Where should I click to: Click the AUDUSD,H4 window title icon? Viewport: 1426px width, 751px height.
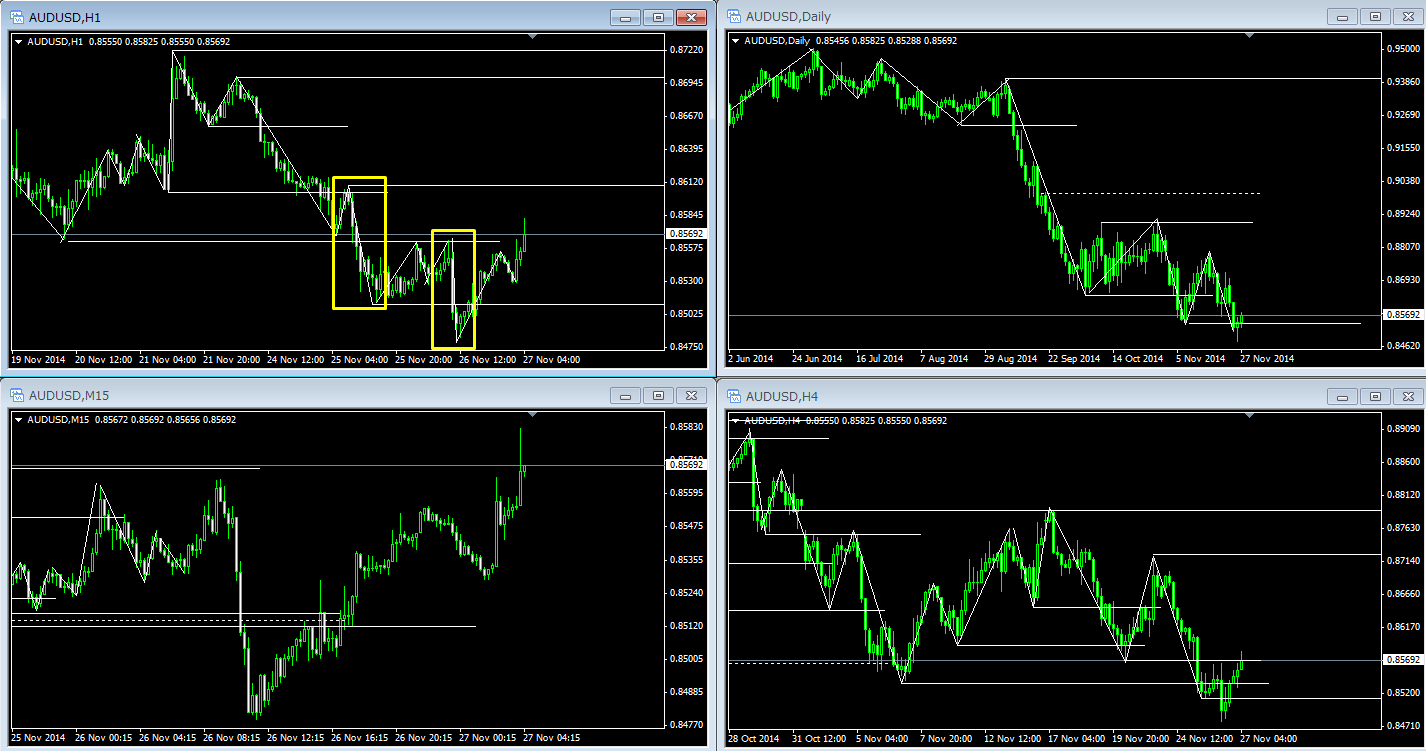(x=734, y=396)
